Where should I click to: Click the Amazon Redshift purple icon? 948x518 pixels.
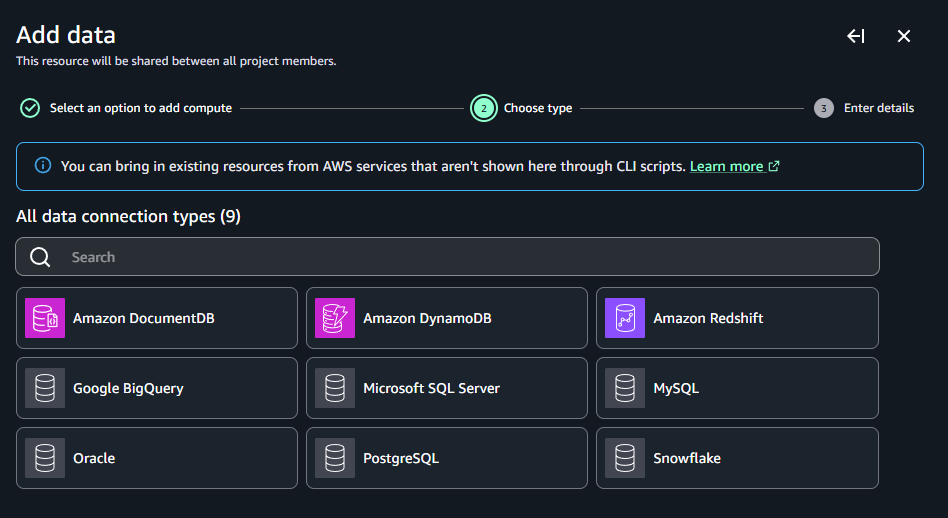(x=625, y=318)
